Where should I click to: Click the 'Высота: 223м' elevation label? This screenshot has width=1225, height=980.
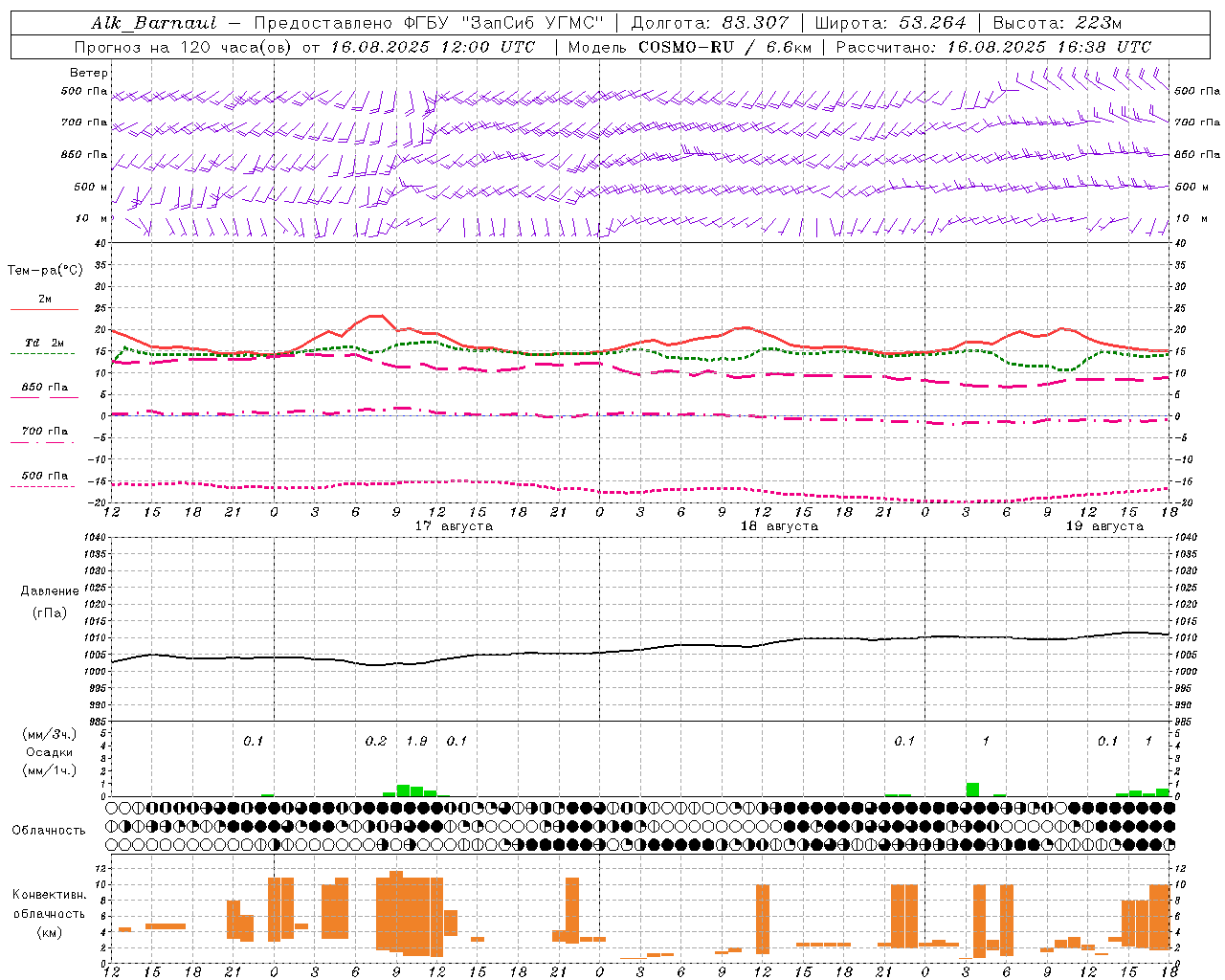1057,23
